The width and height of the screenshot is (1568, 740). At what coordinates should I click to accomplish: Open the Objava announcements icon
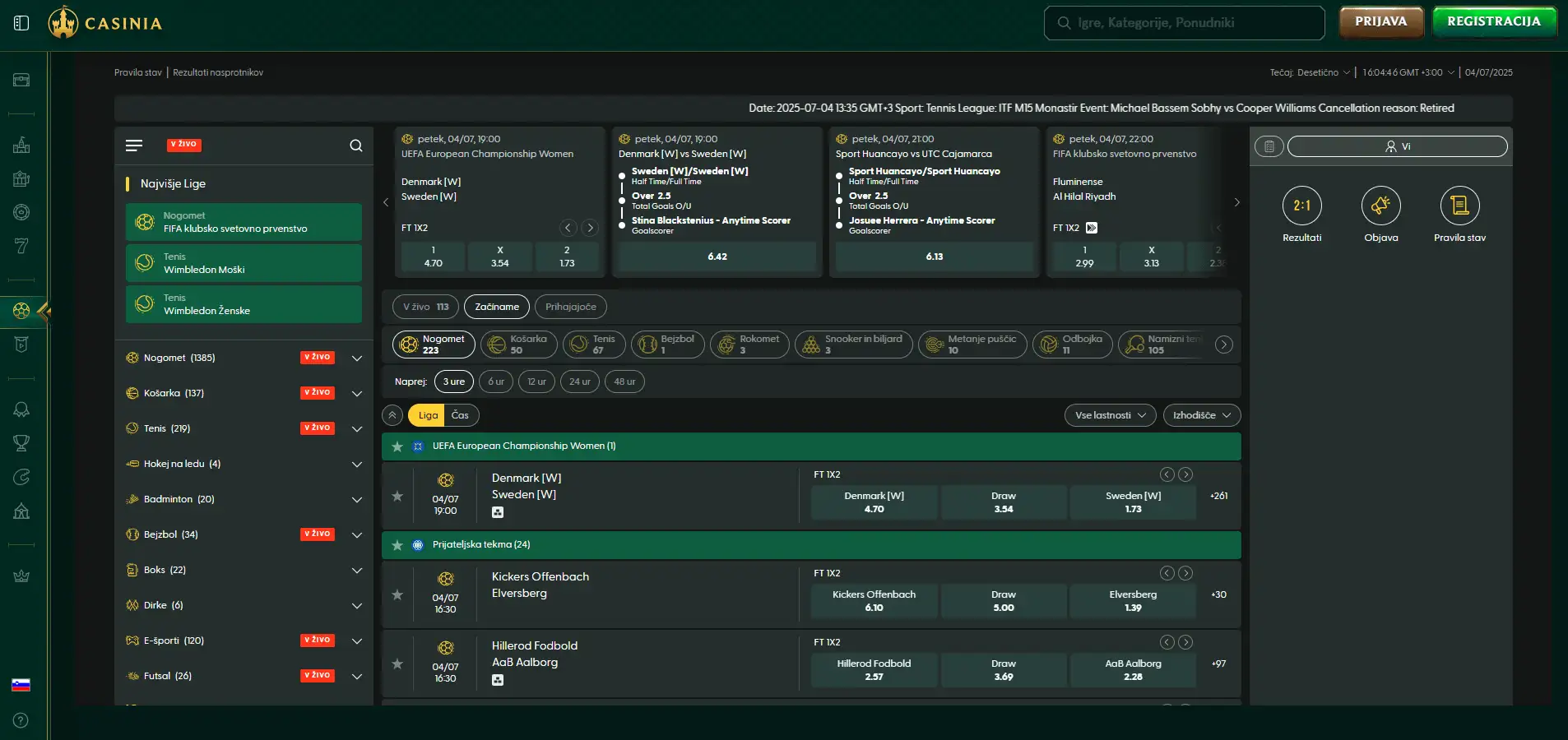pyautogui.click(x=1380, y=206)
